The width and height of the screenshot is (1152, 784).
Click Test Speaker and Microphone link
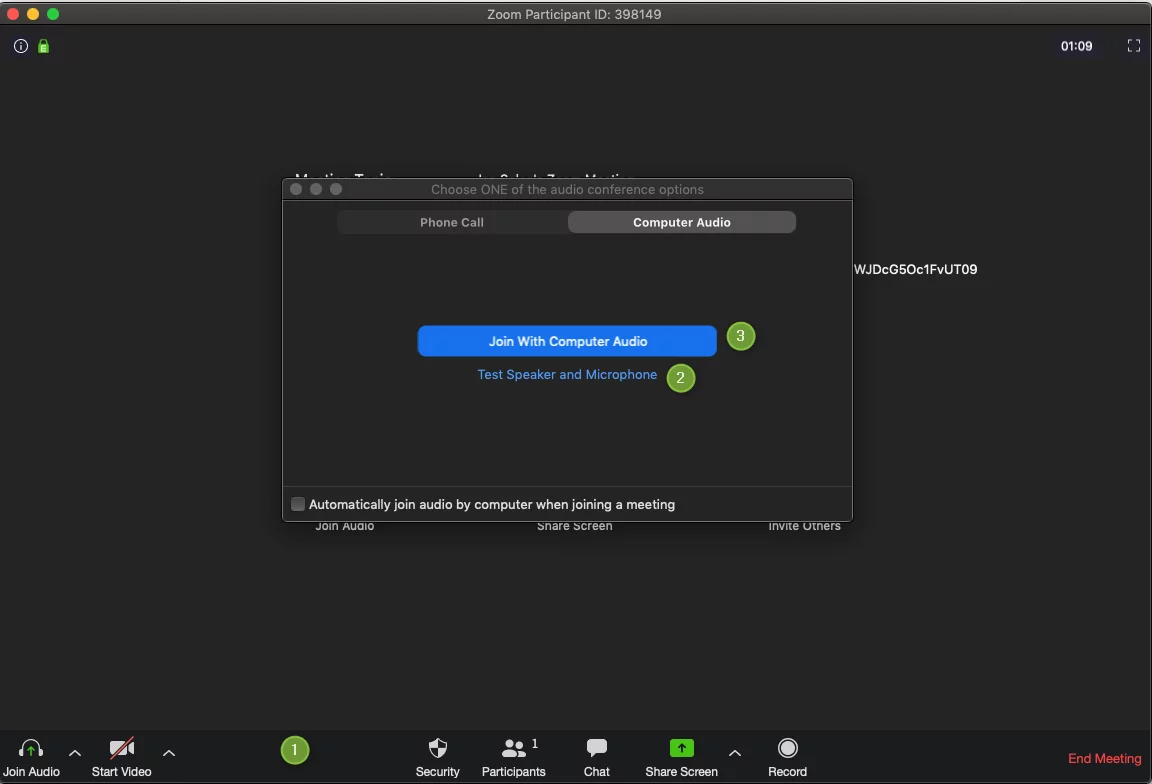click(x=567, y=375)
